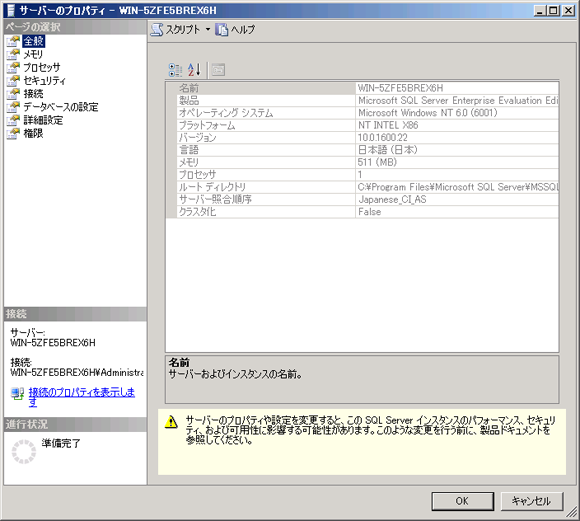Click the キャンセル button
Image resolution: width=580 pixels, height=521 pixels.
click(532, 501)
